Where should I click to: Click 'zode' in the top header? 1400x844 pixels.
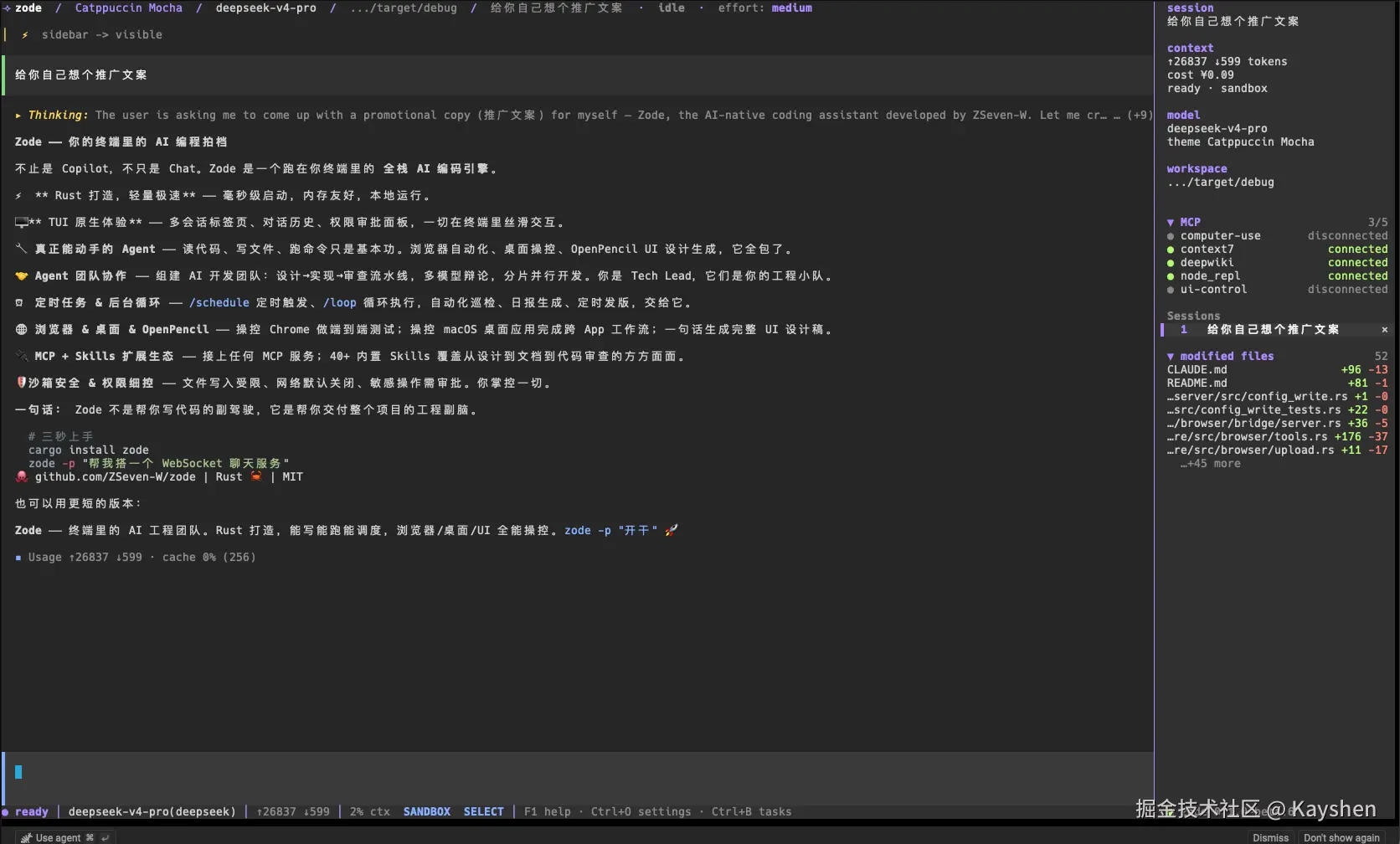click(28, 8)
